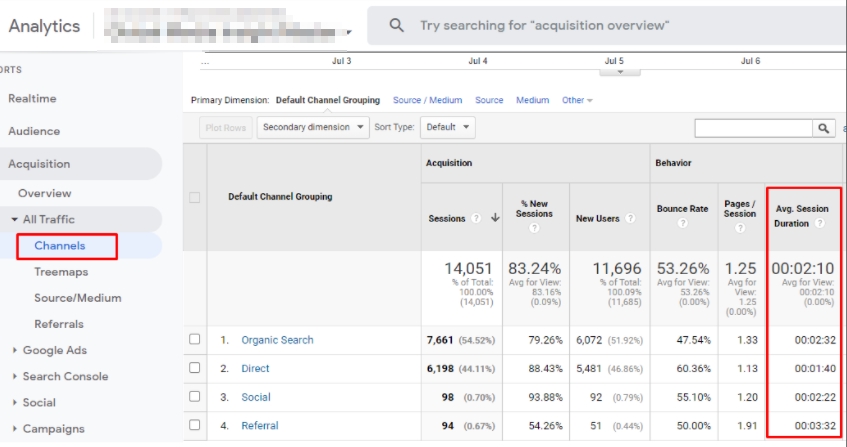Click the Sessions sort descending arrow
This screenshot has width=847, height=447.
coord(495,218)
